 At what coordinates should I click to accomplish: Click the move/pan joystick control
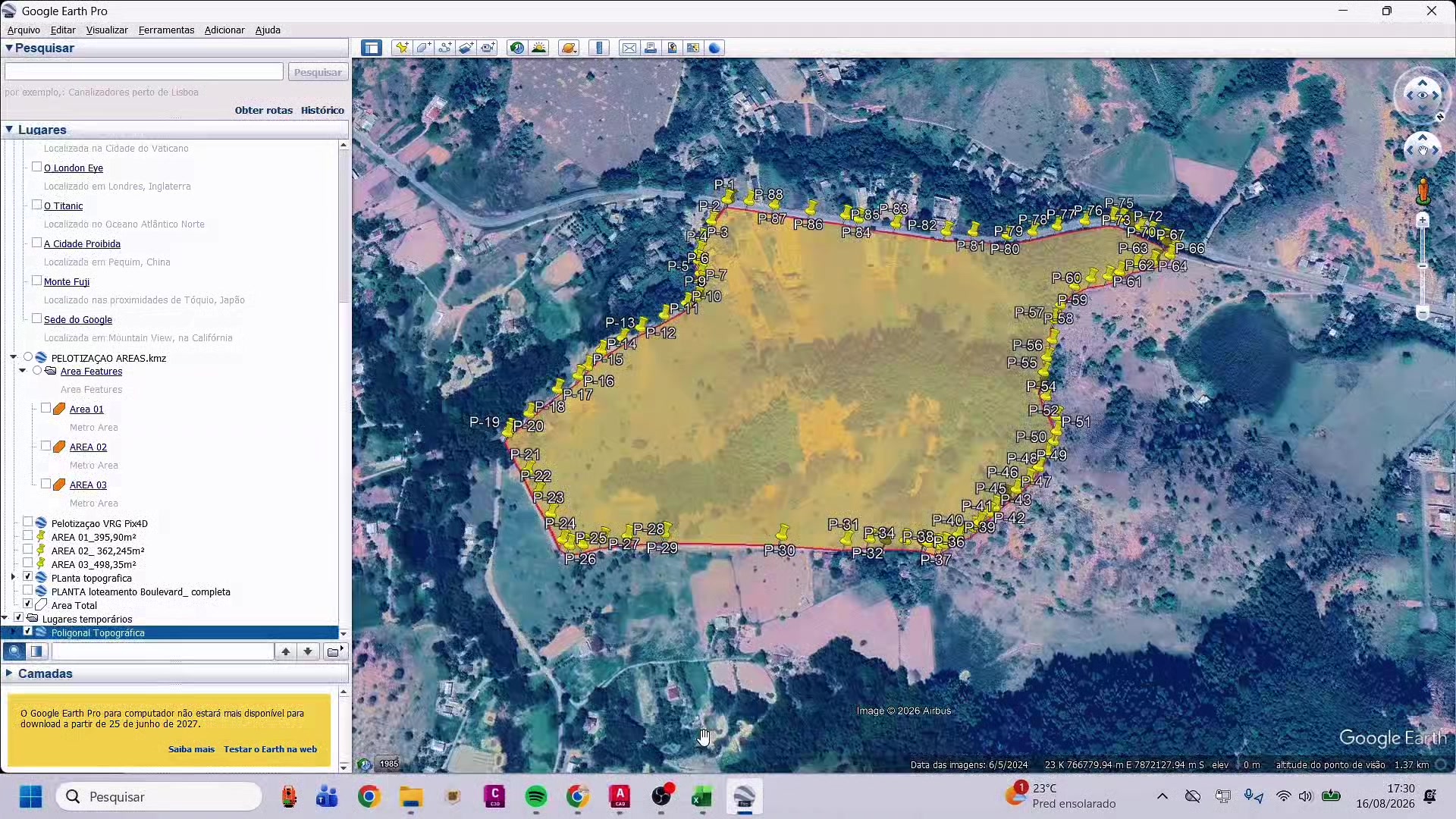1422,149
